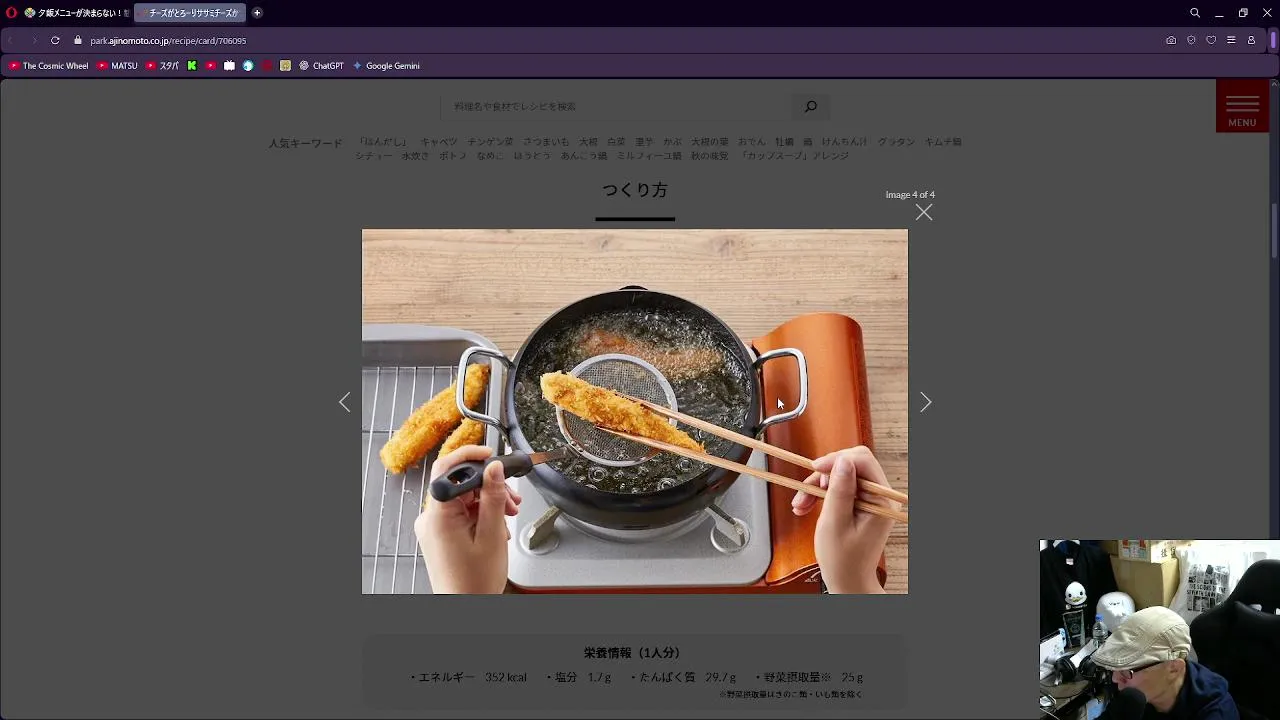This screenshot has height=720, width=1280.
Task: Go back in browser history
Action: (x=11, y=40)
